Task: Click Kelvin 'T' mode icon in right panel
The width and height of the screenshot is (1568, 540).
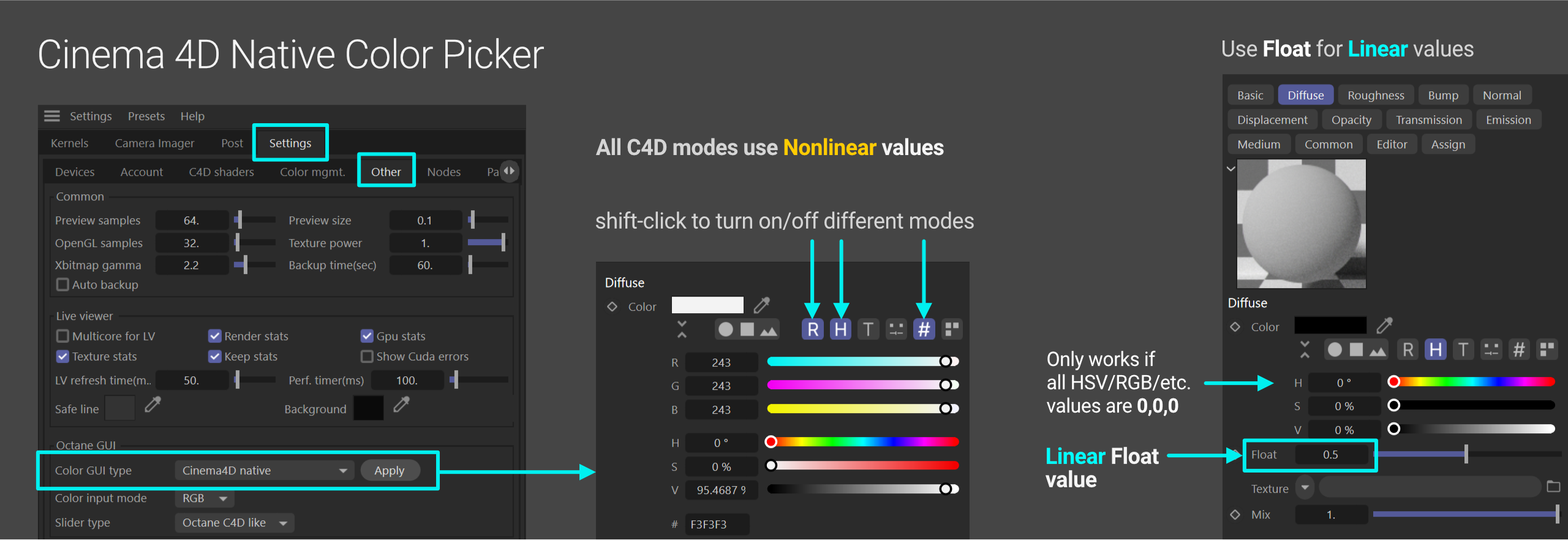Action: coord(1463,350)
